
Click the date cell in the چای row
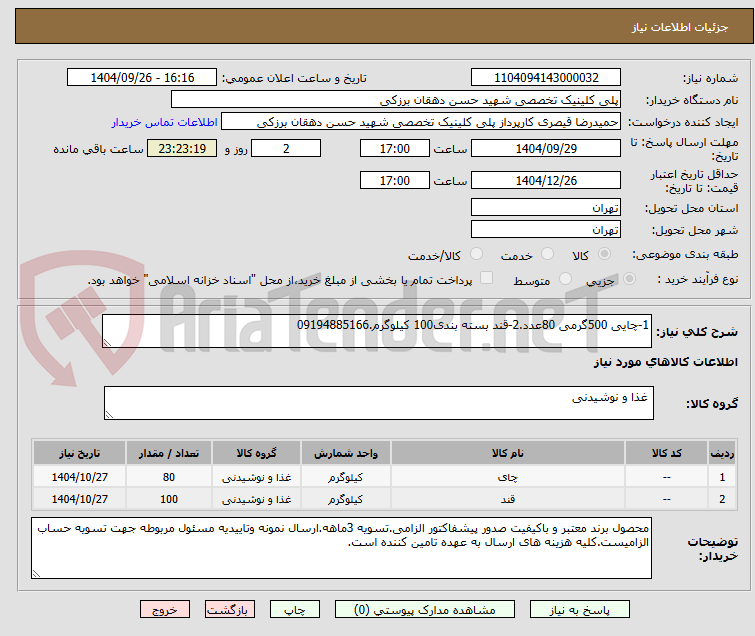click(x=79, y=477)
